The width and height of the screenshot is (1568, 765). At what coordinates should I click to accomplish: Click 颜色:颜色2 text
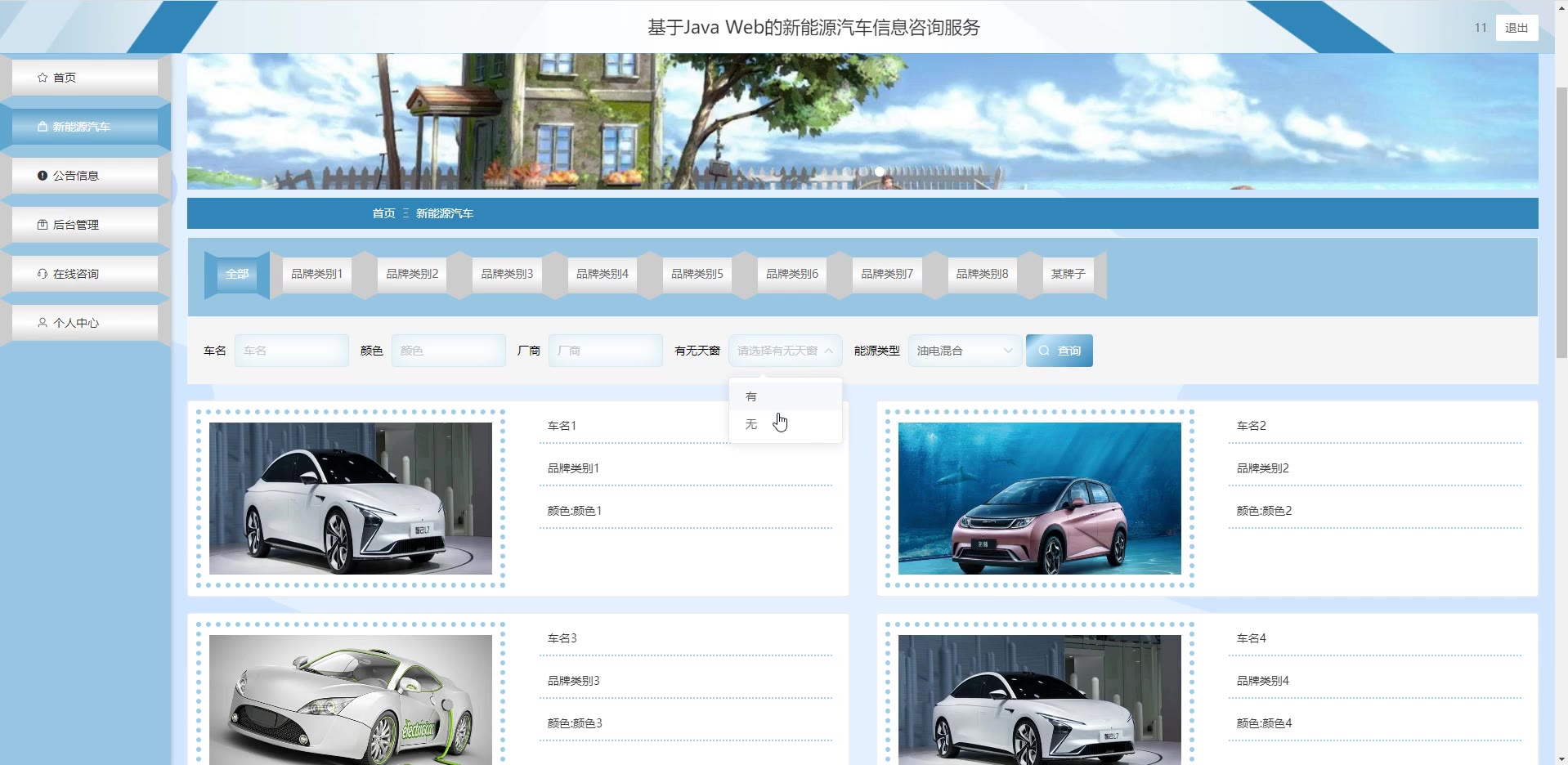coord(1265,511)
